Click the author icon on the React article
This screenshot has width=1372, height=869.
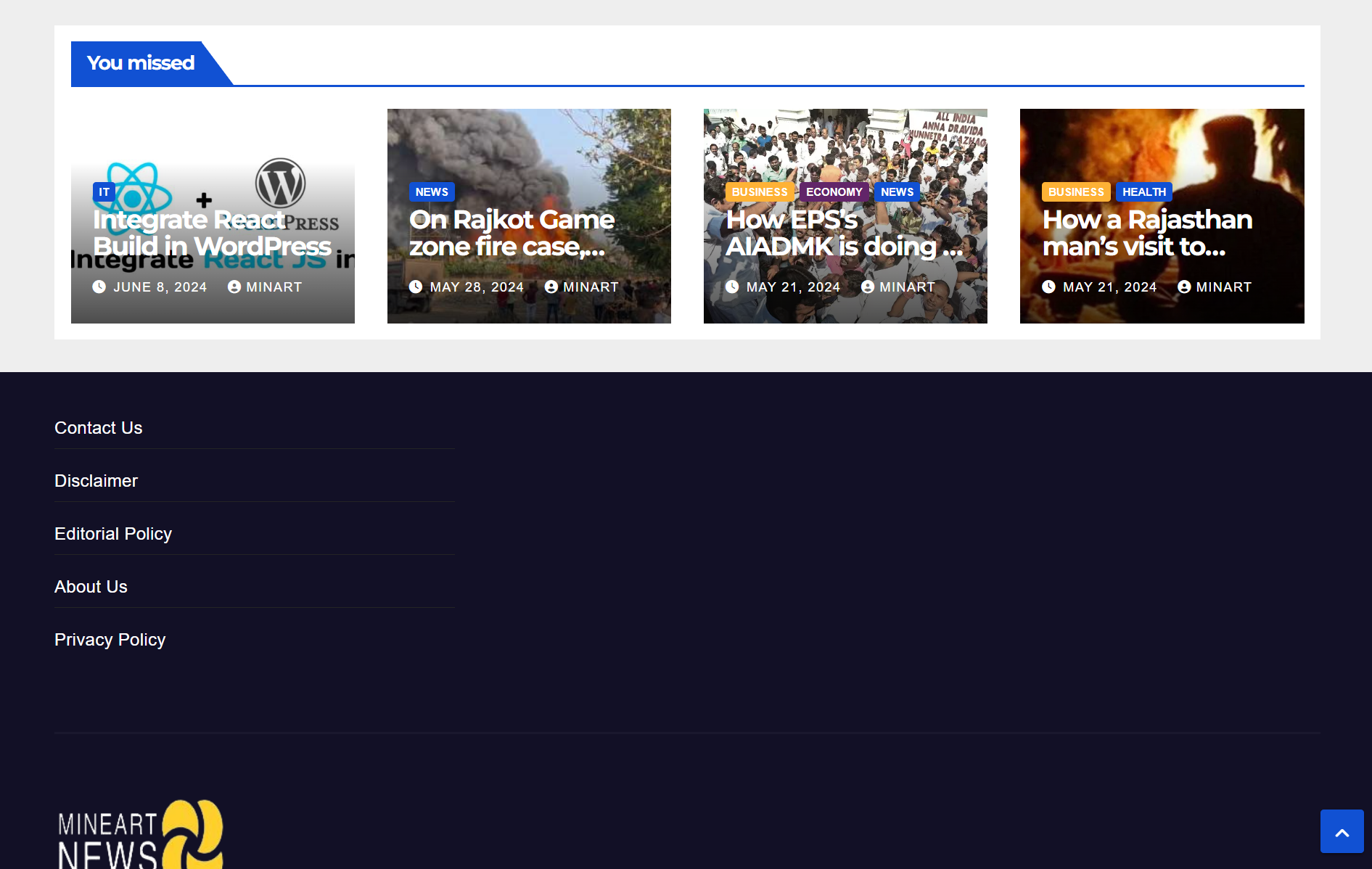234,287
